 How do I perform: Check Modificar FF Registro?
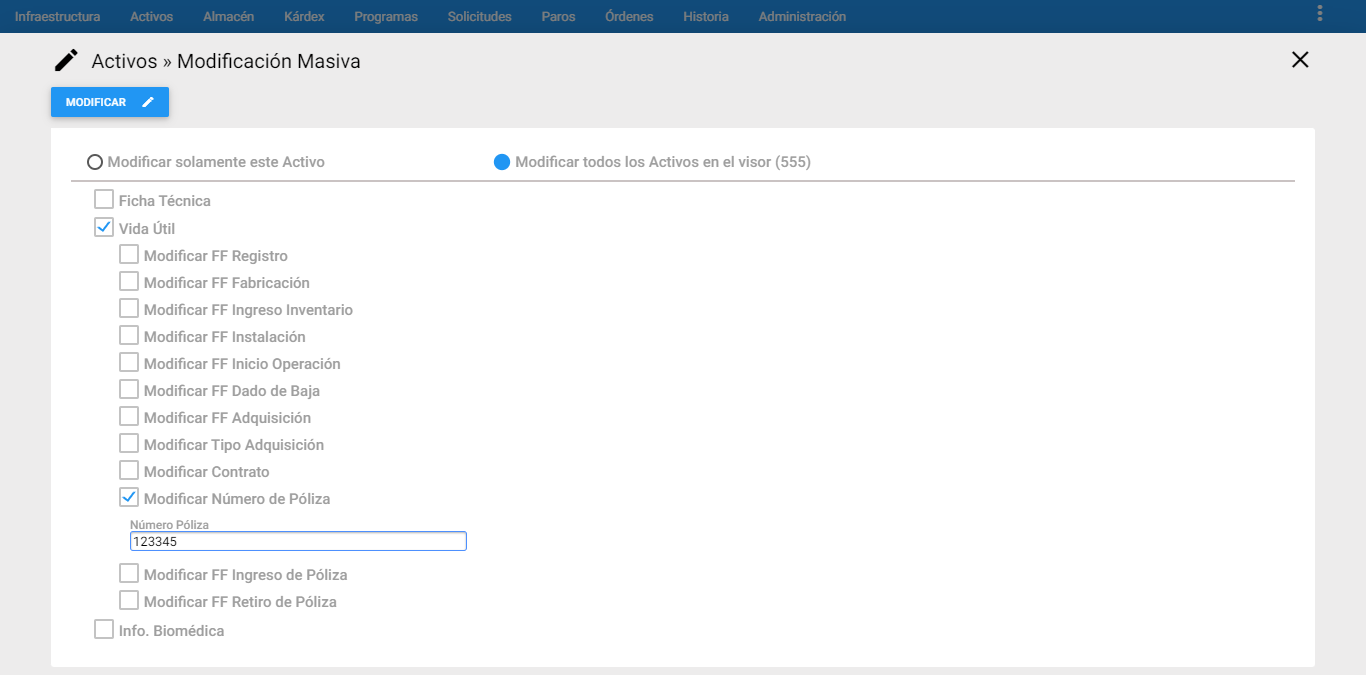(x=129, y=255)
